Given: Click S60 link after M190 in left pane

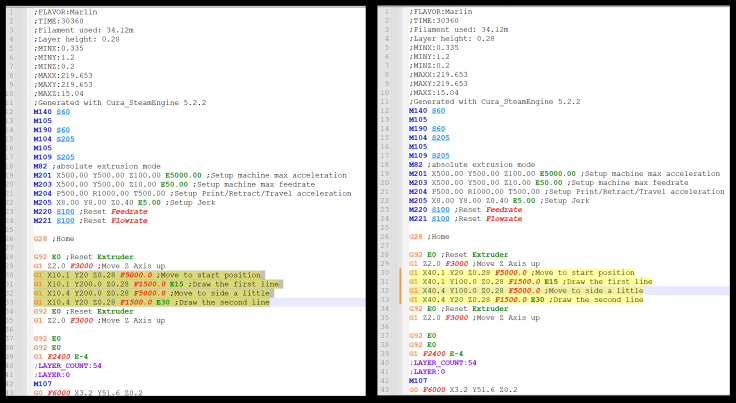Looking at the screenshot, I should [61, 128].
